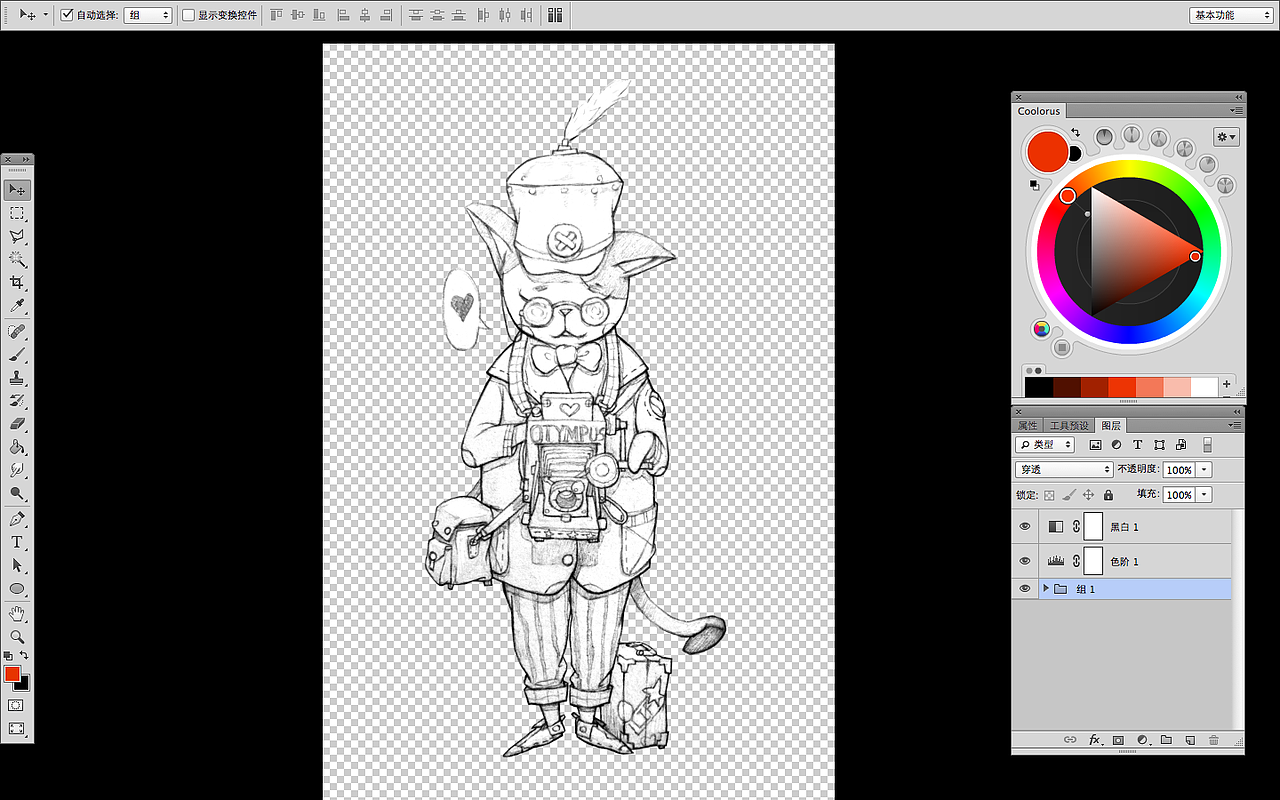Select the Polygonal Lasso tool
Viewport: 1280px width, 800px height.
[x=17, y=237]
